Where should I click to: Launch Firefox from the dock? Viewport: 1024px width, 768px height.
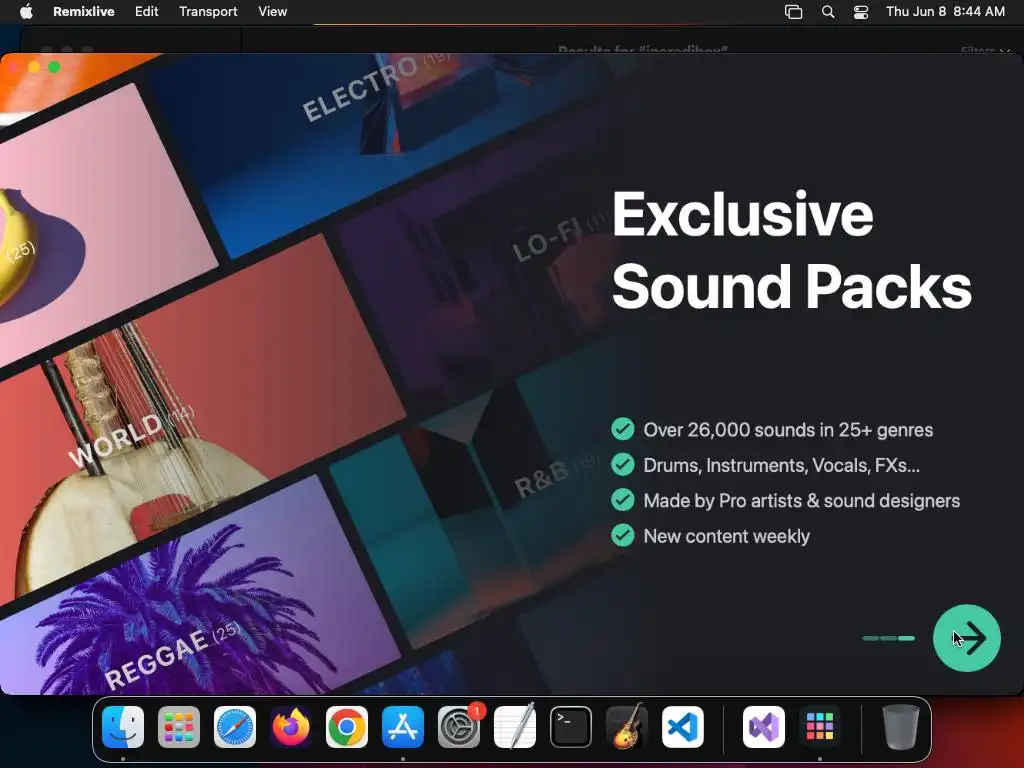291,727
